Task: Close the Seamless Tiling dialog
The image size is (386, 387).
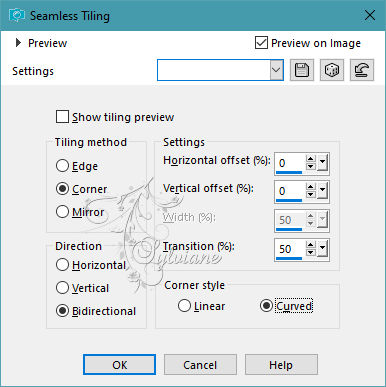Action: point(370,15)
